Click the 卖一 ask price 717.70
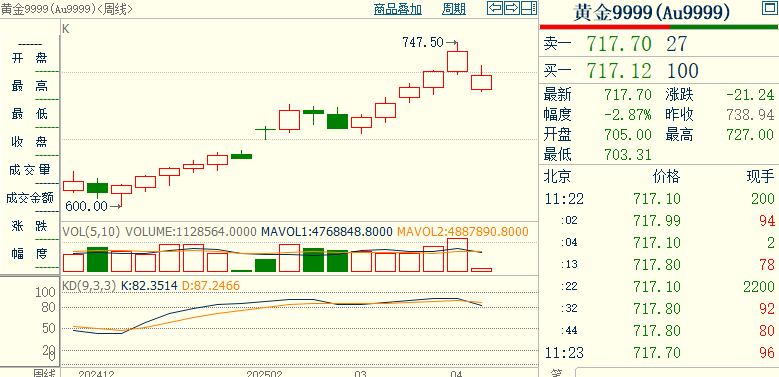The width and height of the screenshot is (779, 377). [619, 44]
